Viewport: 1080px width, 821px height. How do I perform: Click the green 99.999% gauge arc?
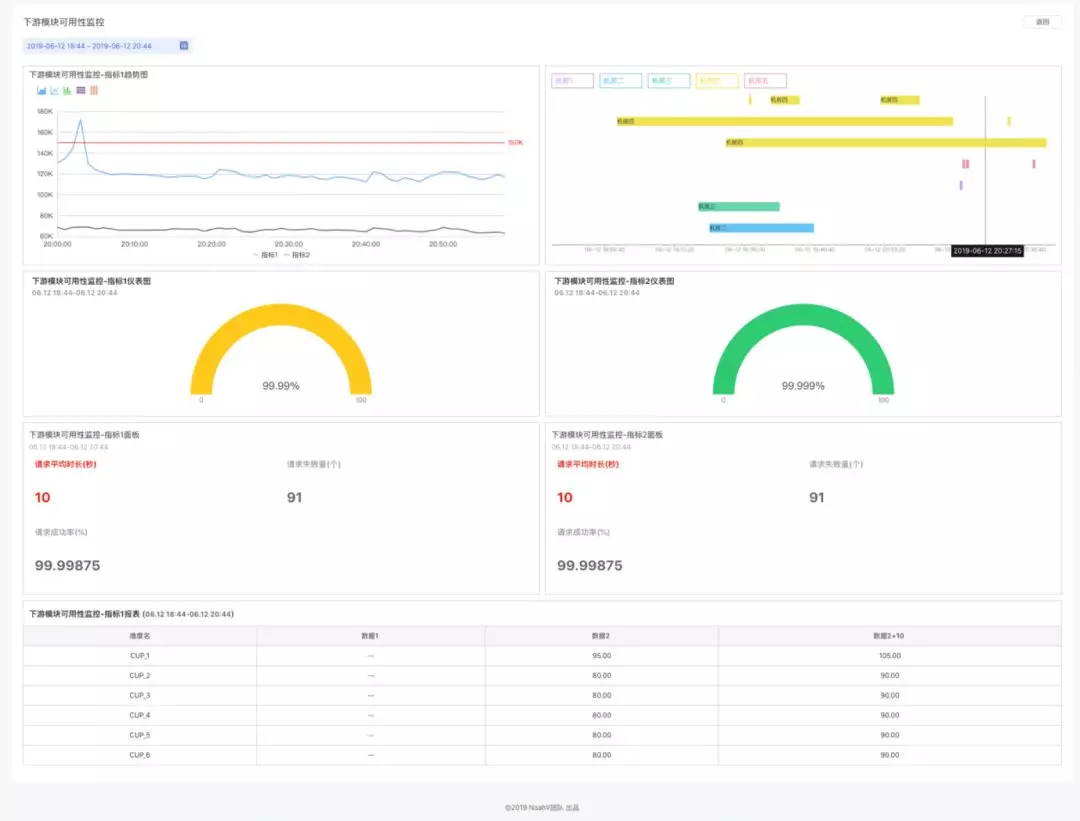(803, 314)
